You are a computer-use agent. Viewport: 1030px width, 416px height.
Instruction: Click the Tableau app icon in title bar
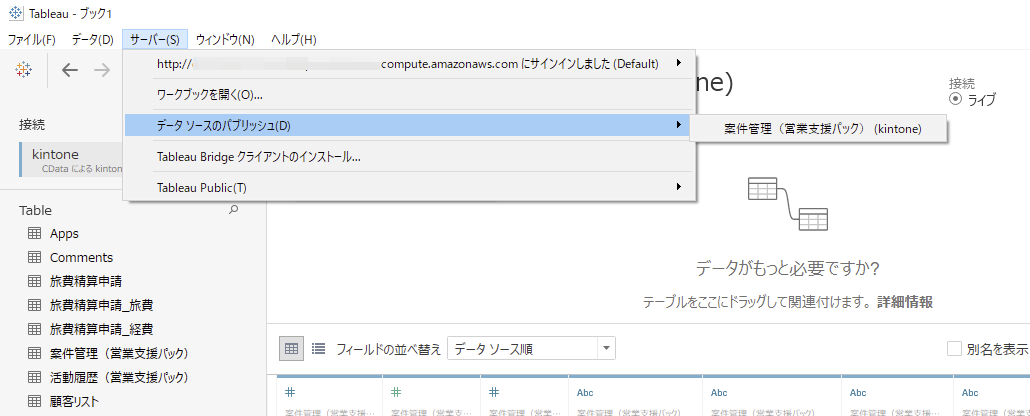coord(16,12)
